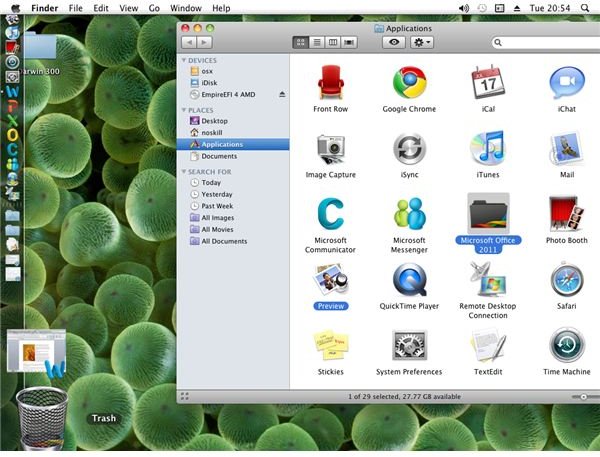Screen dimensions: 600x457
Task: Collapse the PLACES sidebar section
Action: pos(184,110)
